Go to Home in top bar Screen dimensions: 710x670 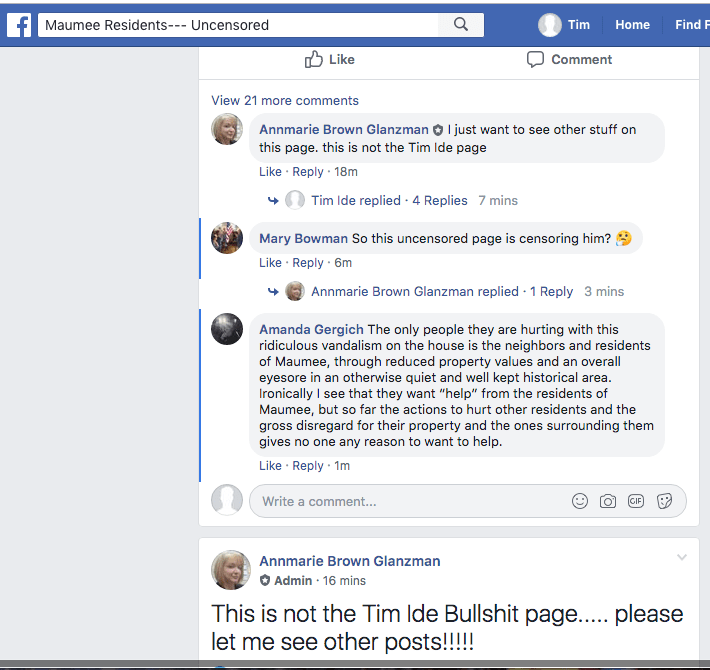632,25
